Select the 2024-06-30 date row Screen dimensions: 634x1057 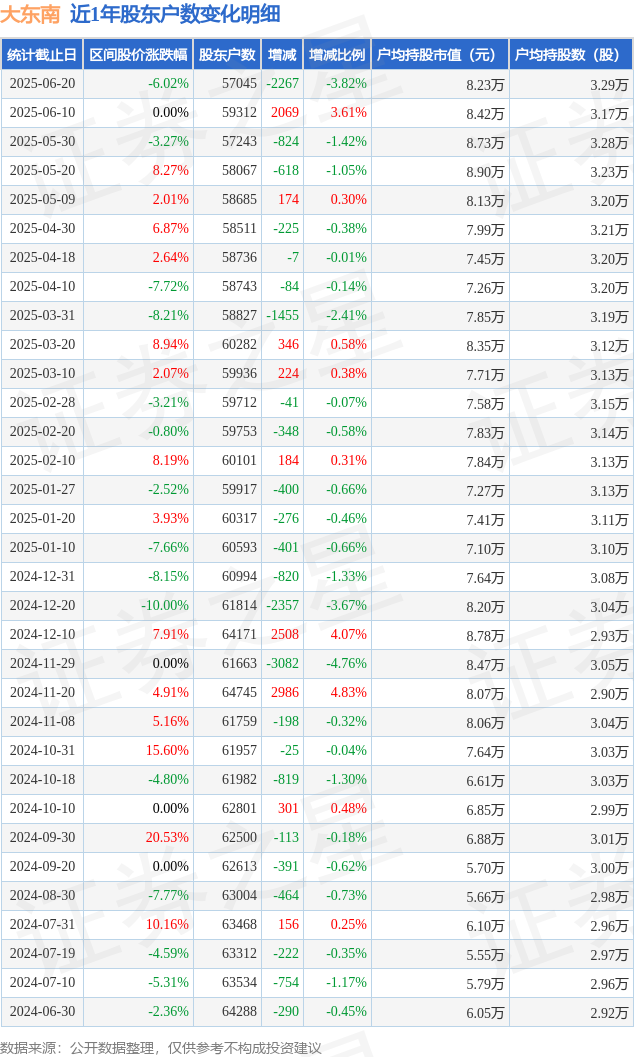[x=317, y=1011]
